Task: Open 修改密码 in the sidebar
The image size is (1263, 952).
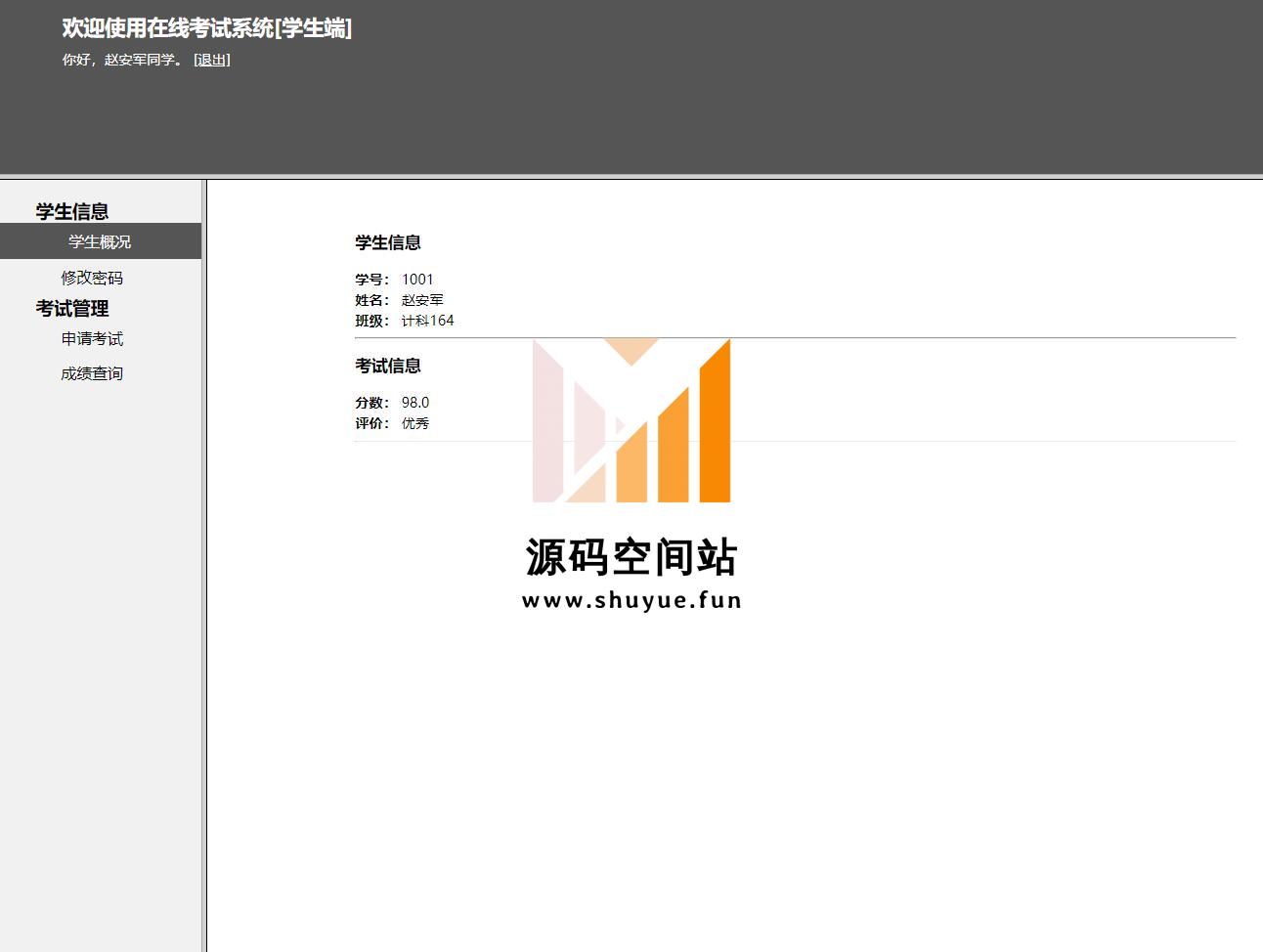Action: click(92, 278)
